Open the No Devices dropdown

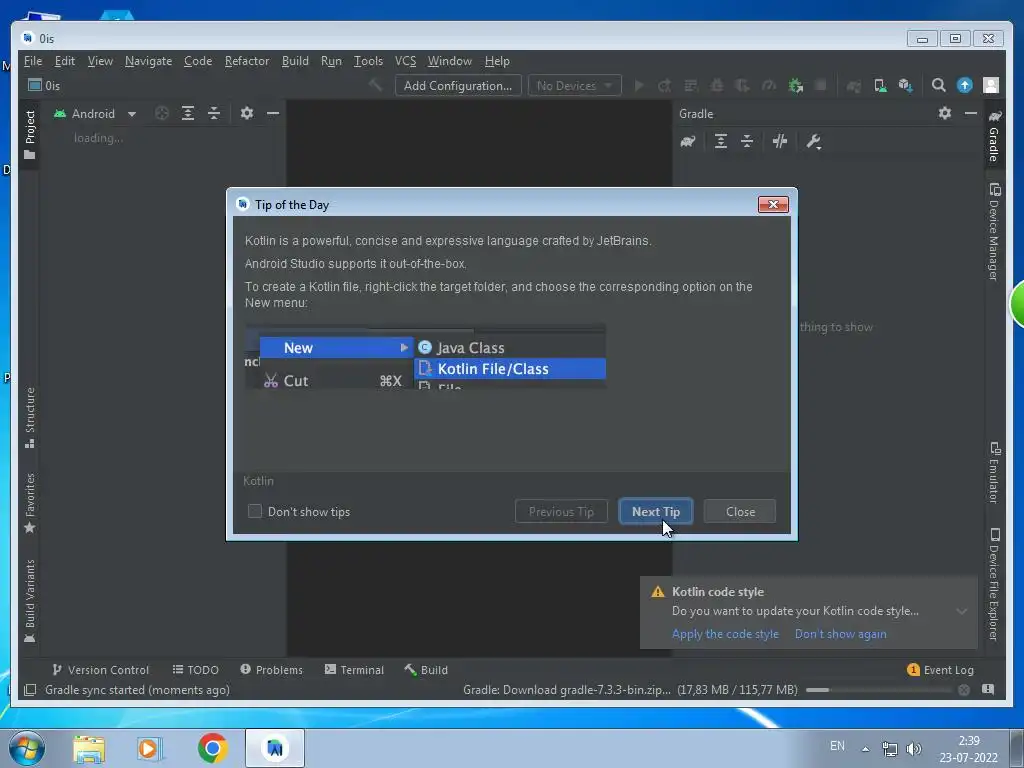tap(574, 86)
